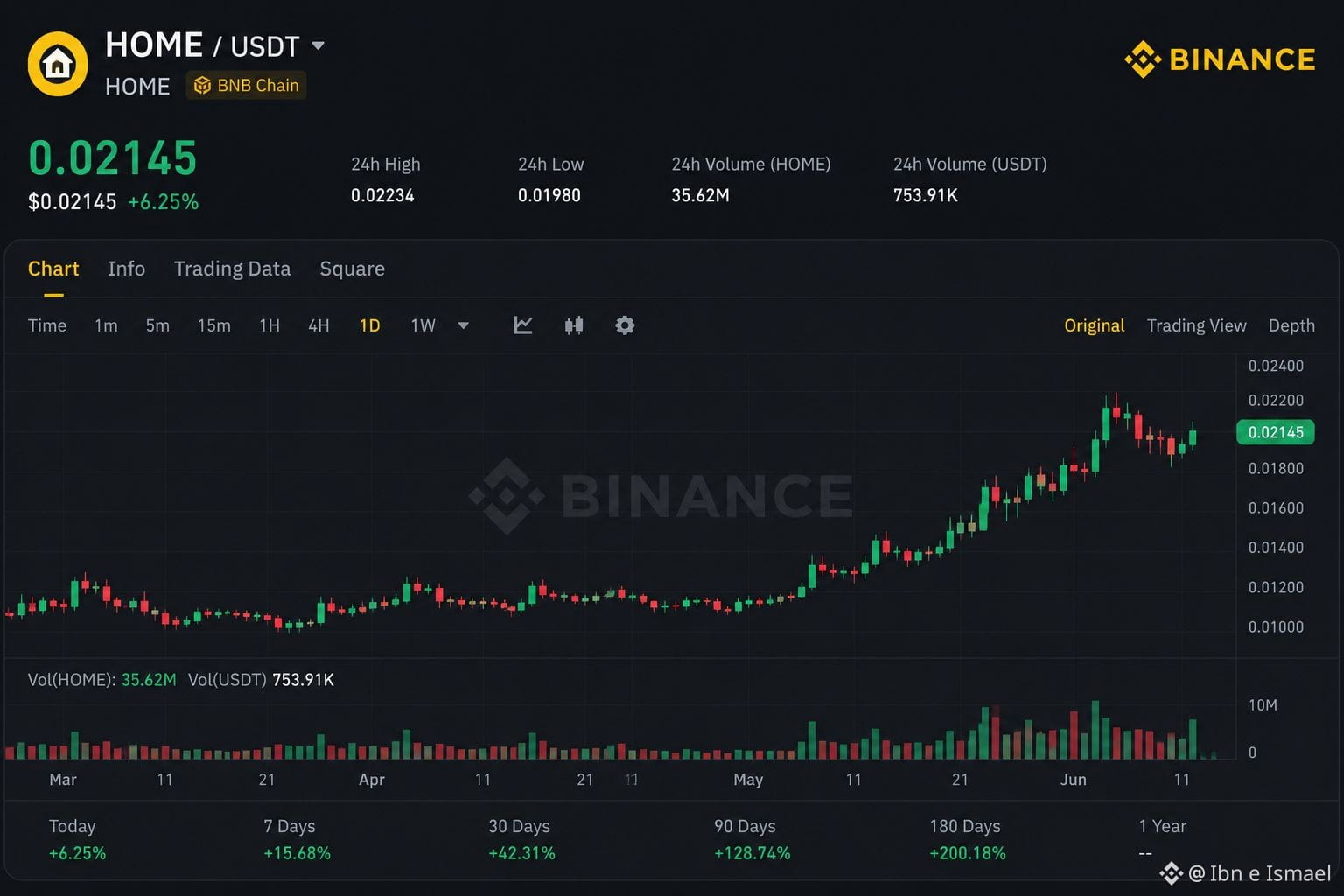The image size is (1344, 896).
Task: Click the 0.02400 price axis label
Action: coord(1276,366)
